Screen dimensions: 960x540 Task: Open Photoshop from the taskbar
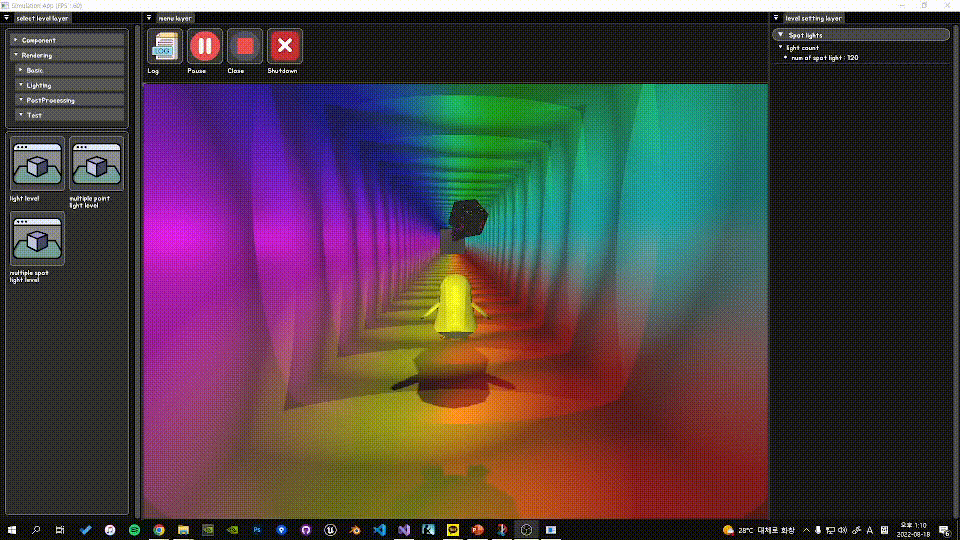[x=257, y=530]
